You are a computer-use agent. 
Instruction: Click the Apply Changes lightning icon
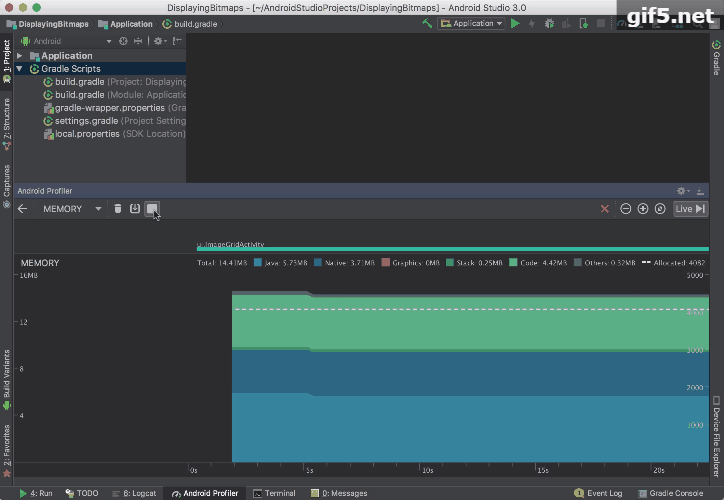[532, 23]
